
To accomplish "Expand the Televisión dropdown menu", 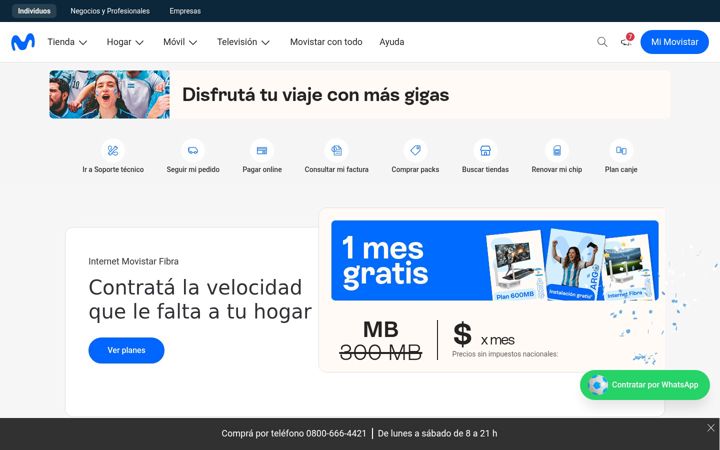I will point(243,42).
